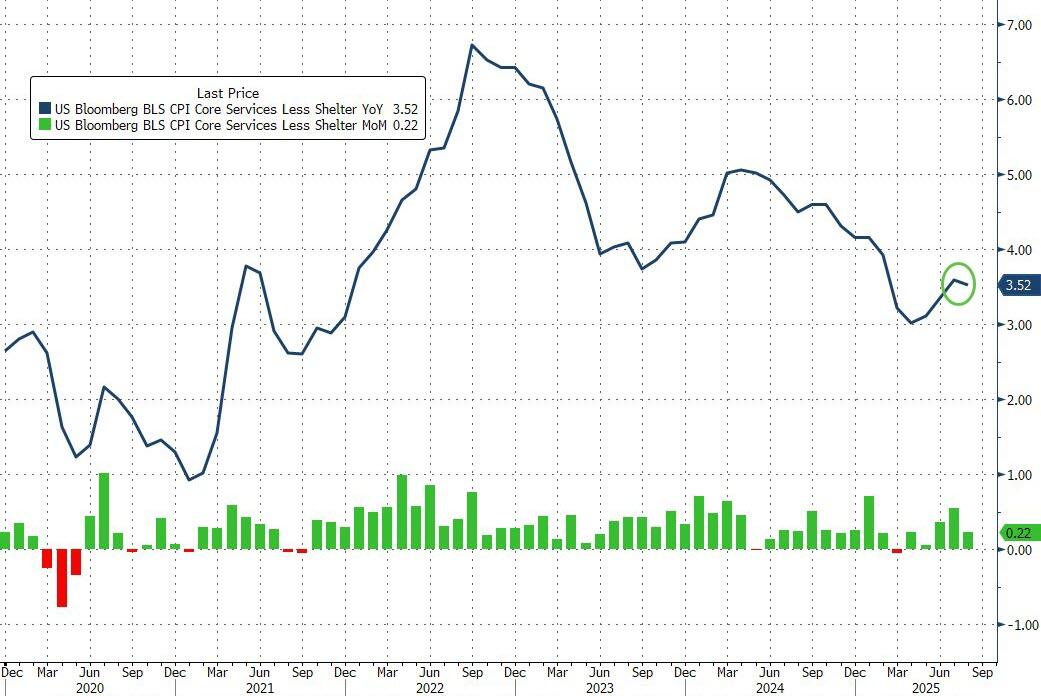Select the 2022 year label on time axis
The image size is (1041, 696).
tap(429, 689)
